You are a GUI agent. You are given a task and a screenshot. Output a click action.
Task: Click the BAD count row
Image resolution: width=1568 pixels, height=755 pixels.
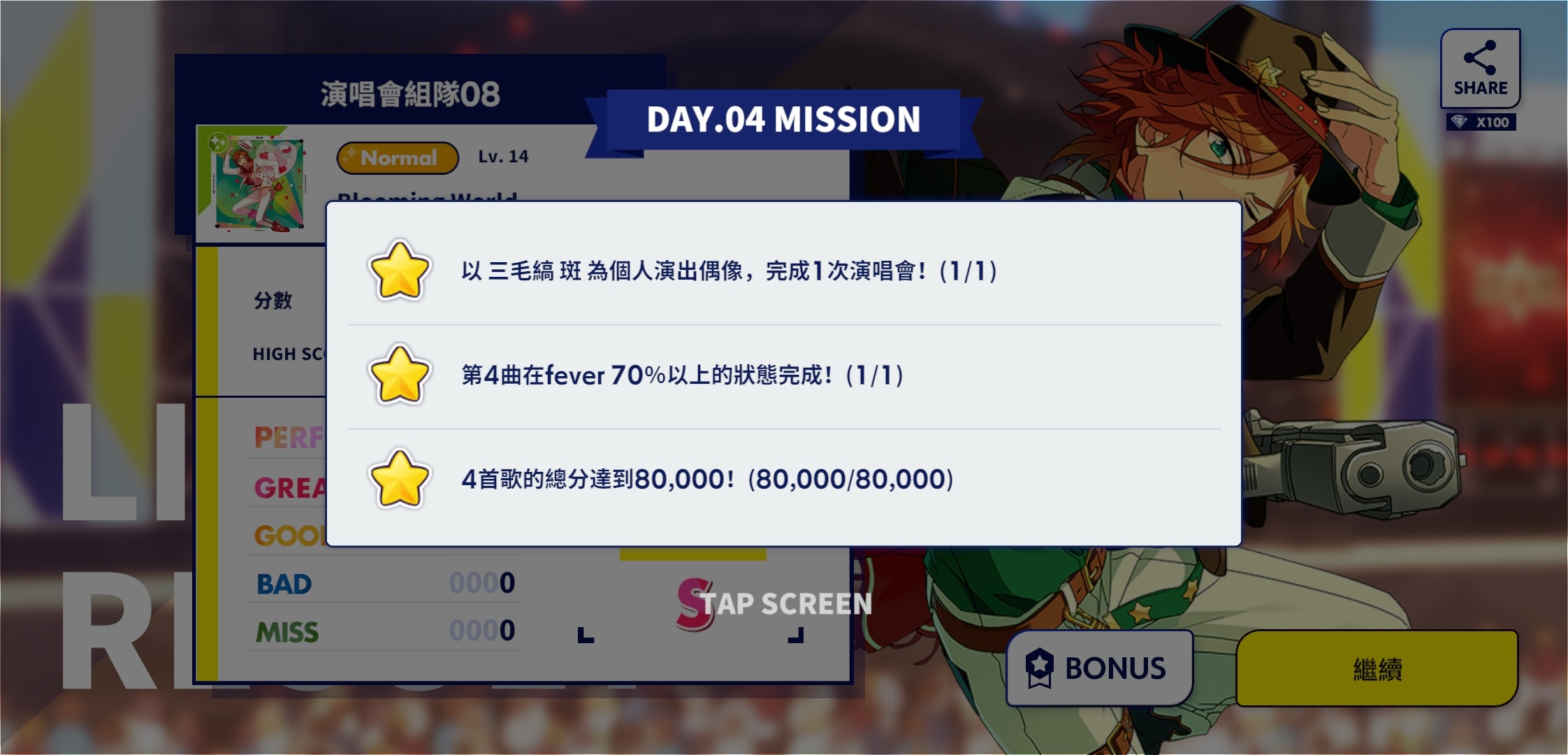pos(385,583)
